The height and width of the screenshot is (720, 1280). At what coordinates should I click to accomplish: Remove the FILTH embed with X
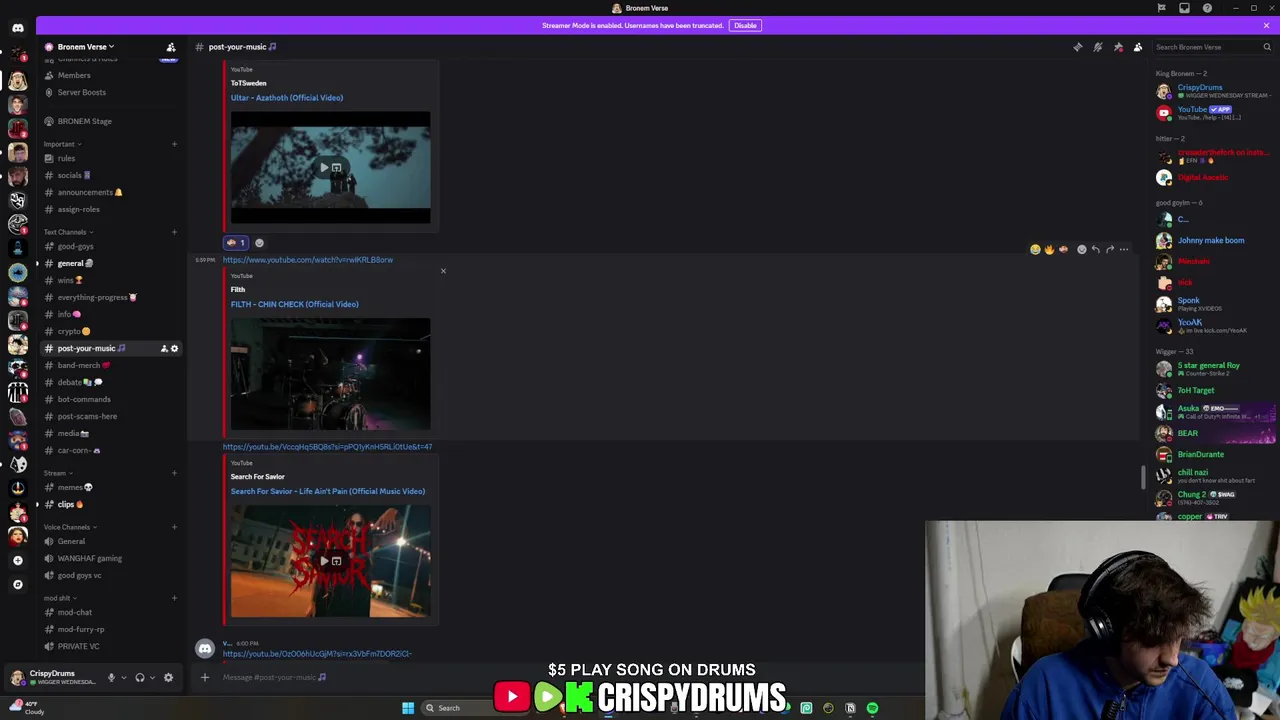[x=443, y=271]
